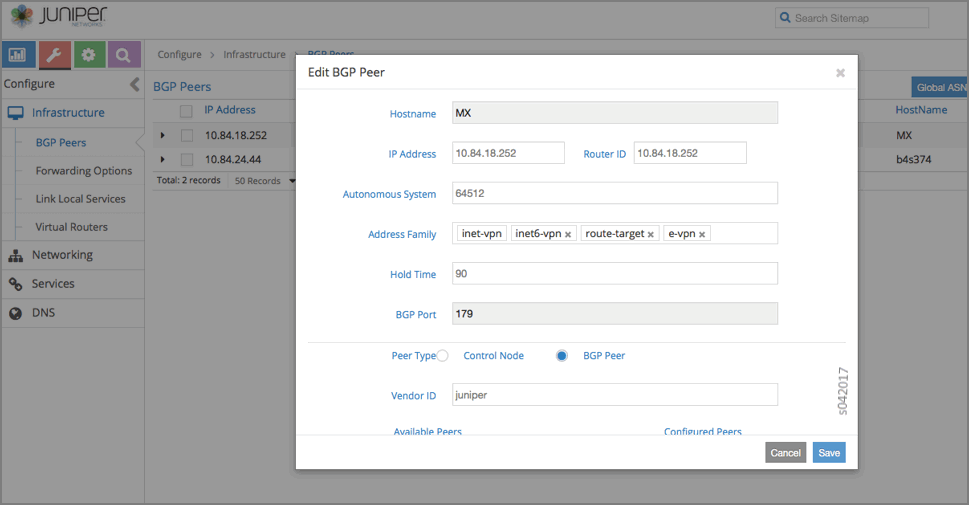The height and width of the screenshot is (505, 969).
Task: Select the BGP Peer radio button
Action: click(x=562, y=356)
